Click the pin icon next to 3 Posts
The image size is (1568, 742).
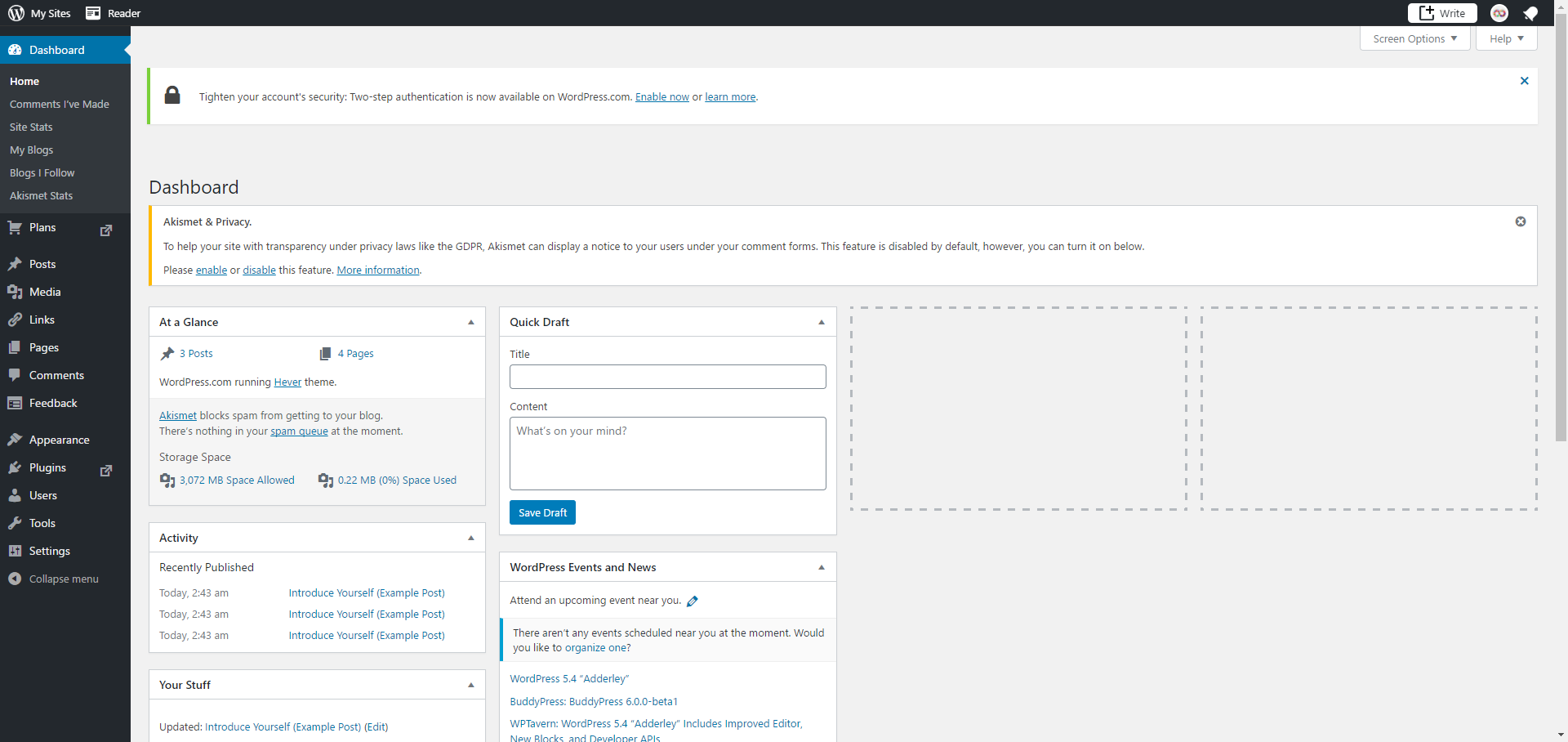[x=167, y=354]
